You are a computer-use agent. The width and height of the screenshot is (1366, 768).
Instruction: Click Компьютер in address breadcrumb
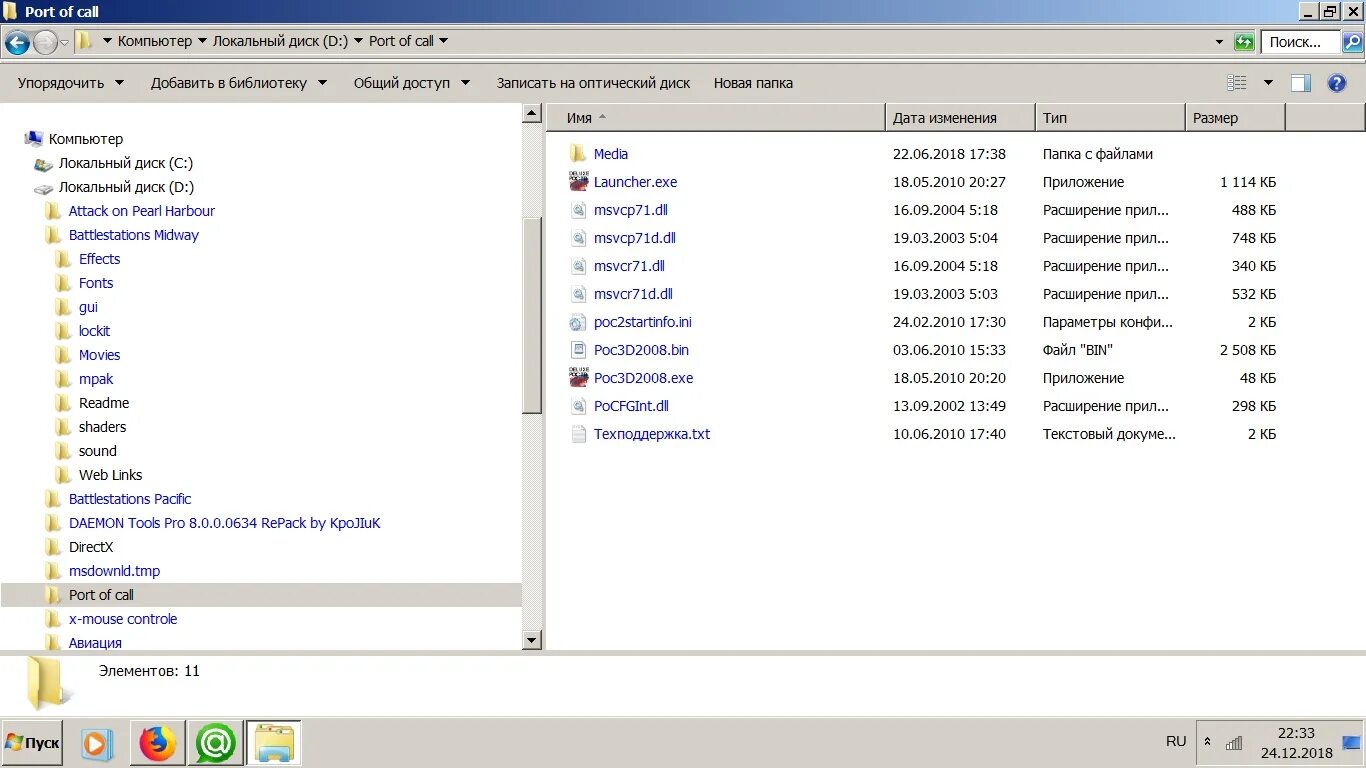tap(154, 41)
